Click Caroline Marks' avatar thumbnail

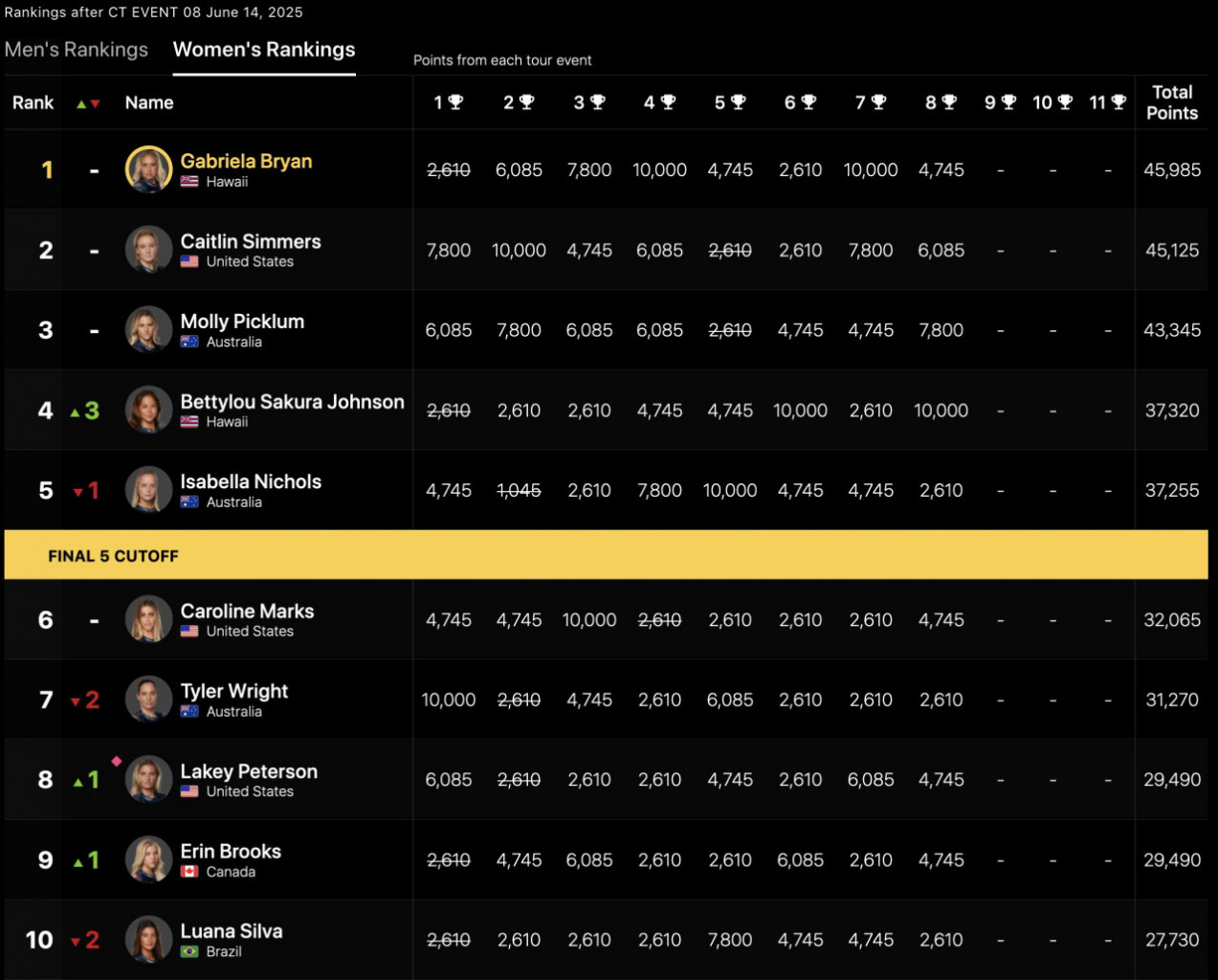click(148, 619)
